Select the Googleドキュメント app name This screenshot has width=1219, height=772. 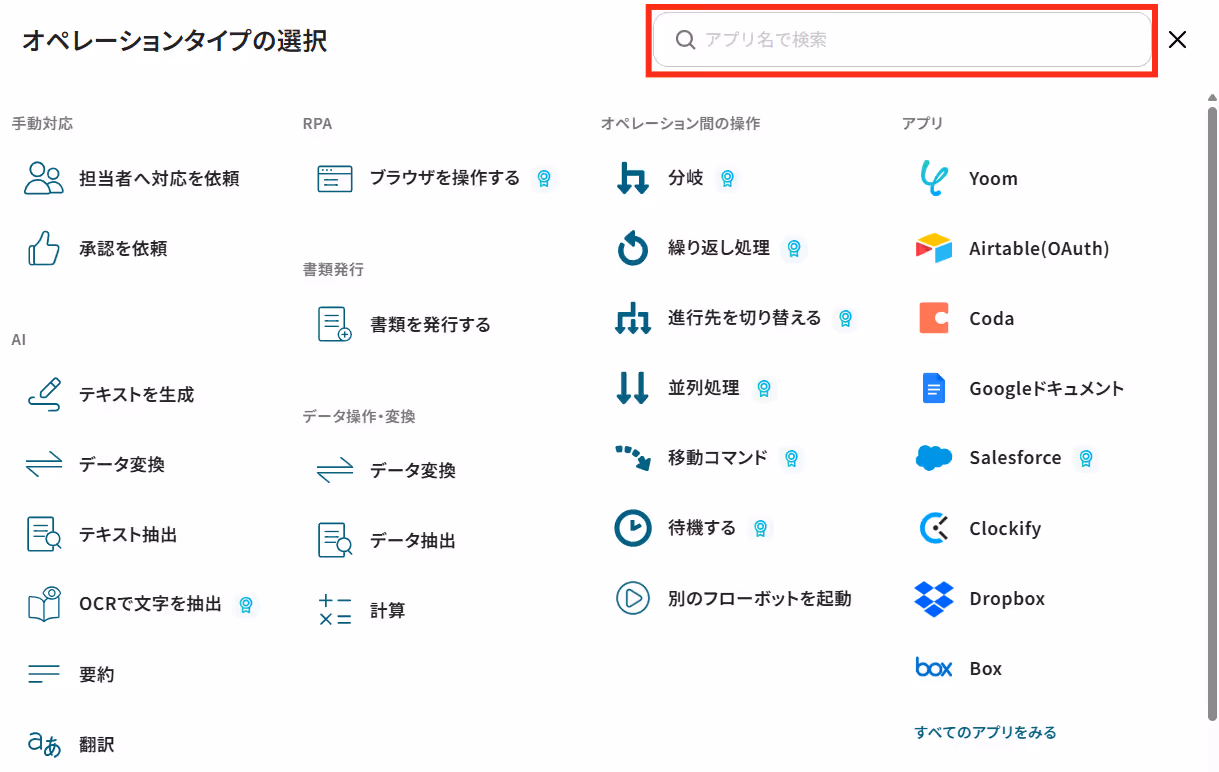tap(1046, 389)
